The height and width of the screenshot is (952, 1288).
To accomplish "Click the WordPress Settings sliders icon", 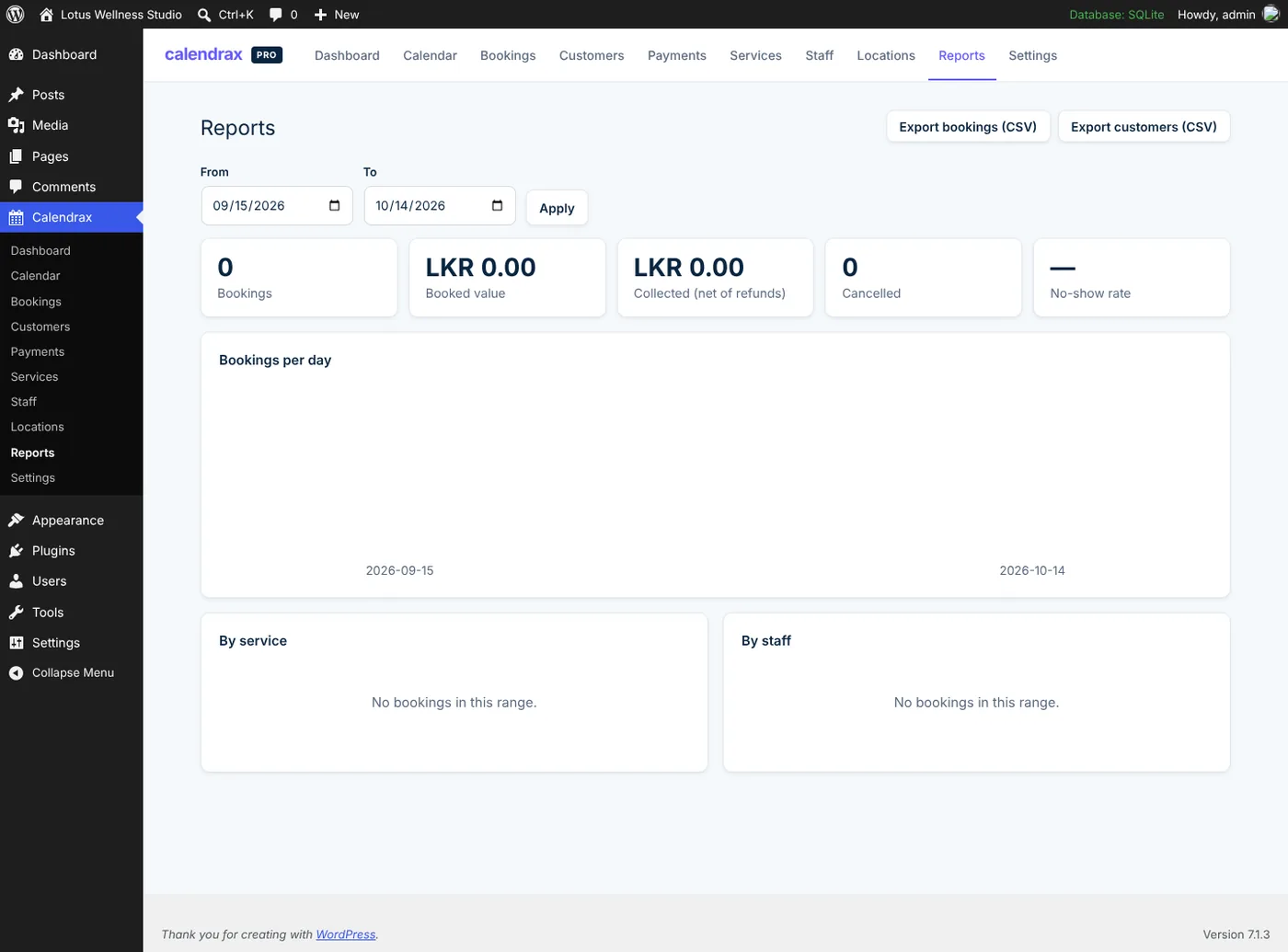I will tap(16, 643).
